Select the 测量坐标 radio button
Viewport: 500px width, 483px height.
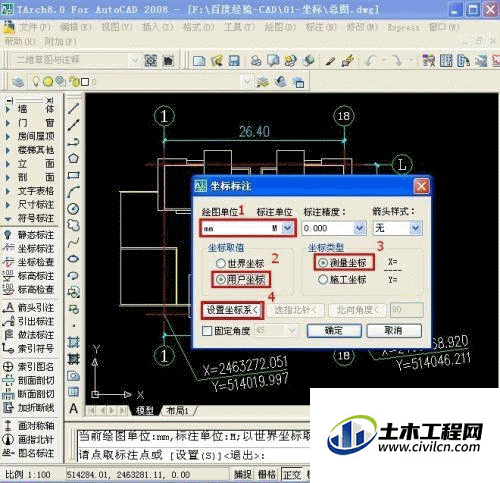click(x=322, y=263)
